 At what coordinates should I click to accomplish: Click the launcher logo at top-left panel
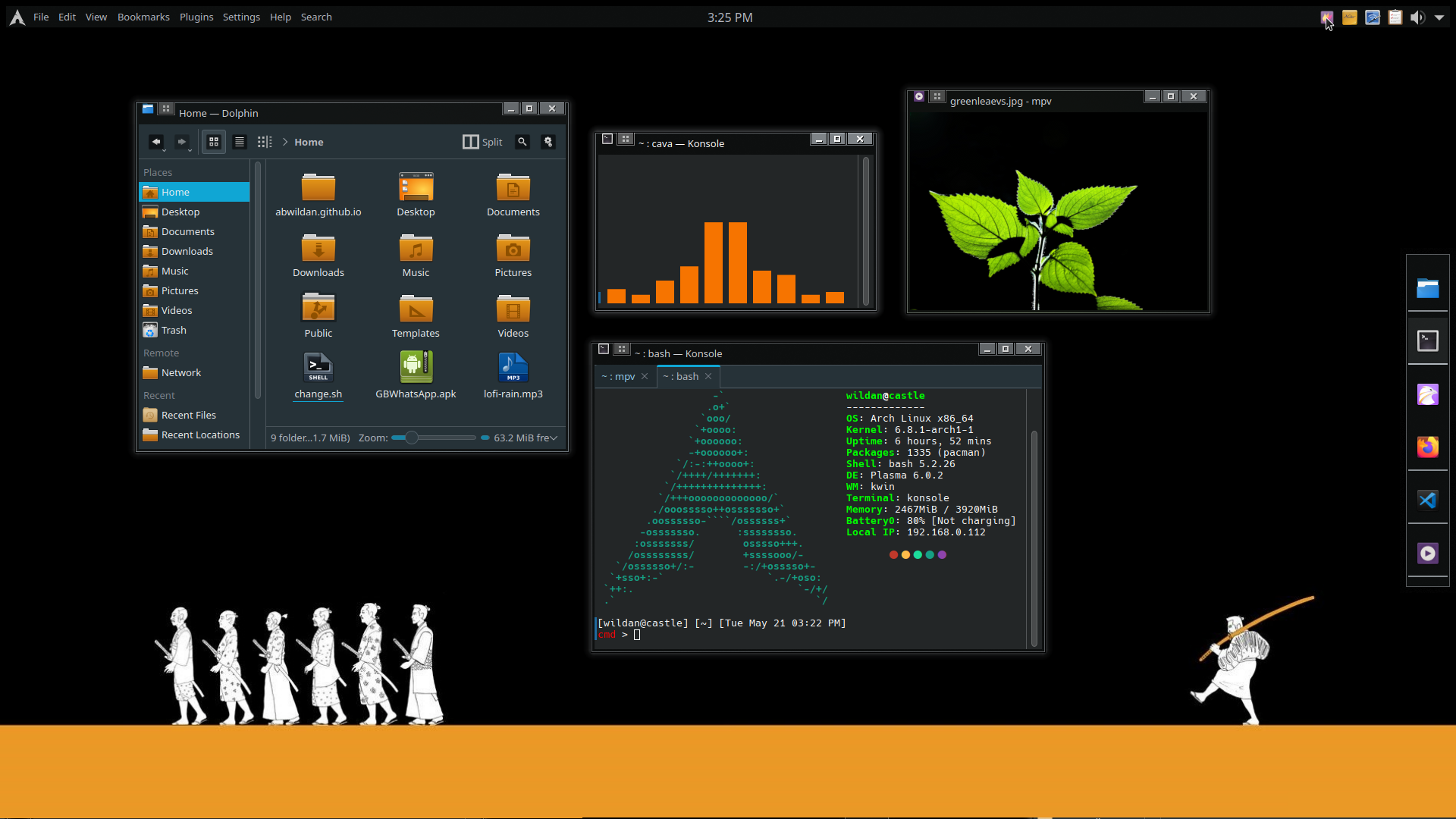(x=17, y=17)
